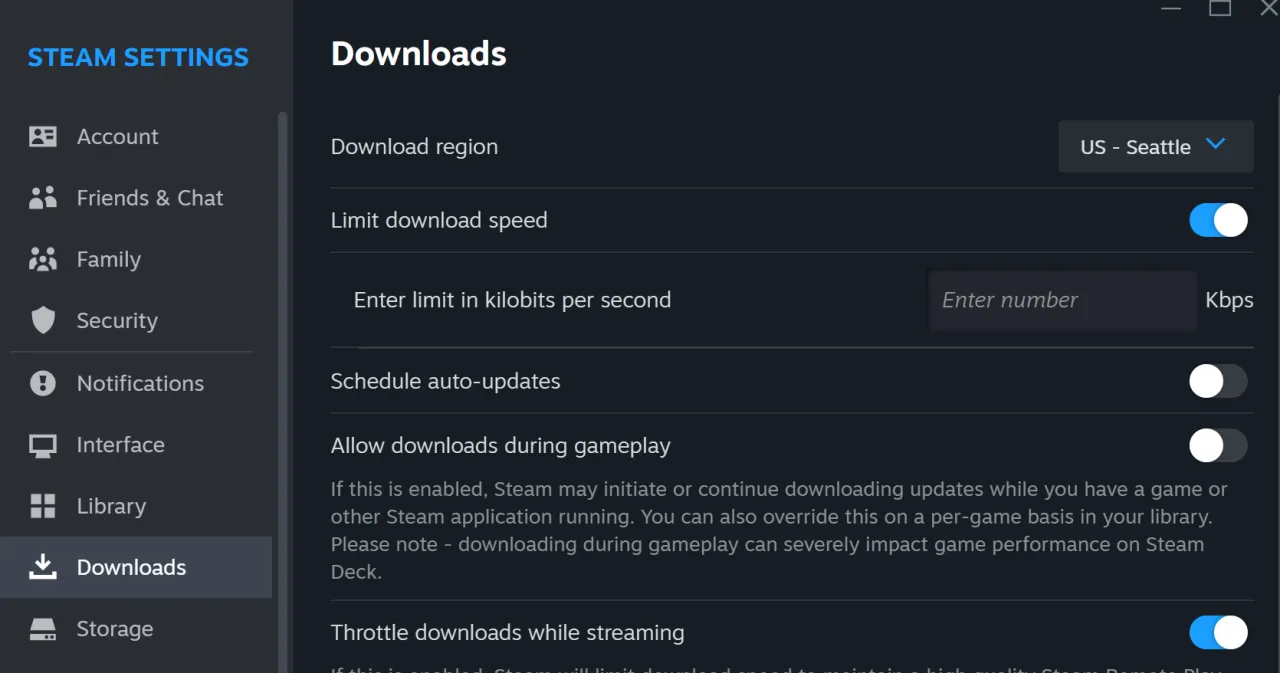Select Notifications in the settings list

[x=139, y=383]
